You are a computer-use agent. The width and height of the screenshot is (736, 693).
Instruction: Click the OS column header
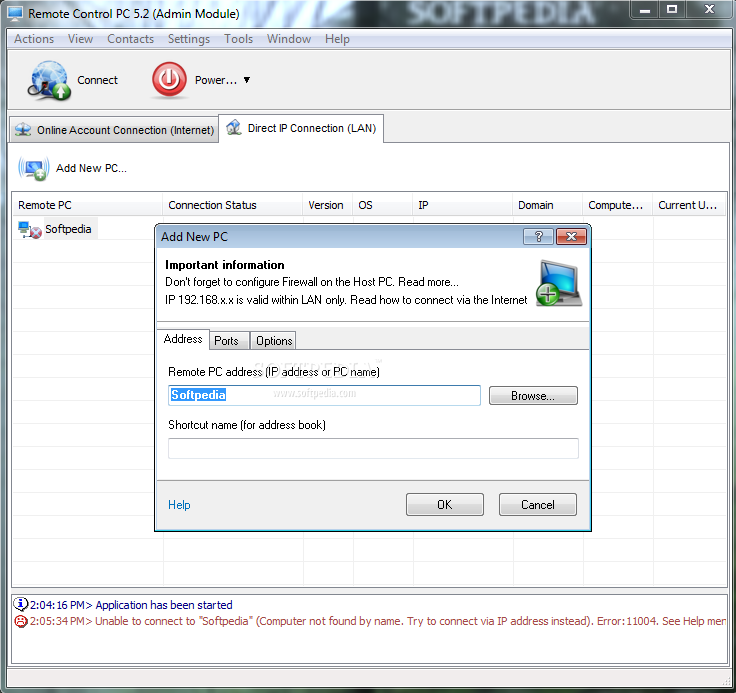pyautogui.click(x=382, y=205)
